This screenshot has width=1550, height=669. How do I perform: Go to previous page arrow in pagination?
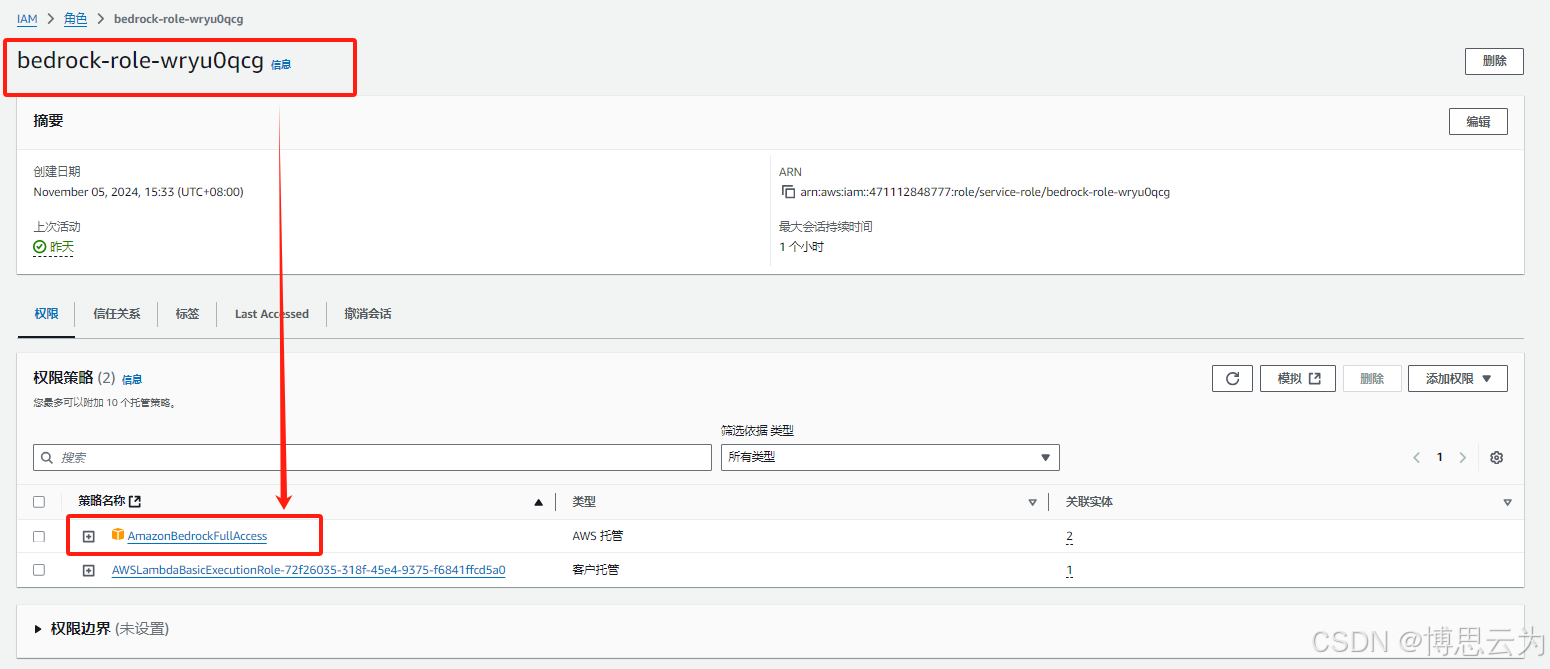coord(1416,457)
